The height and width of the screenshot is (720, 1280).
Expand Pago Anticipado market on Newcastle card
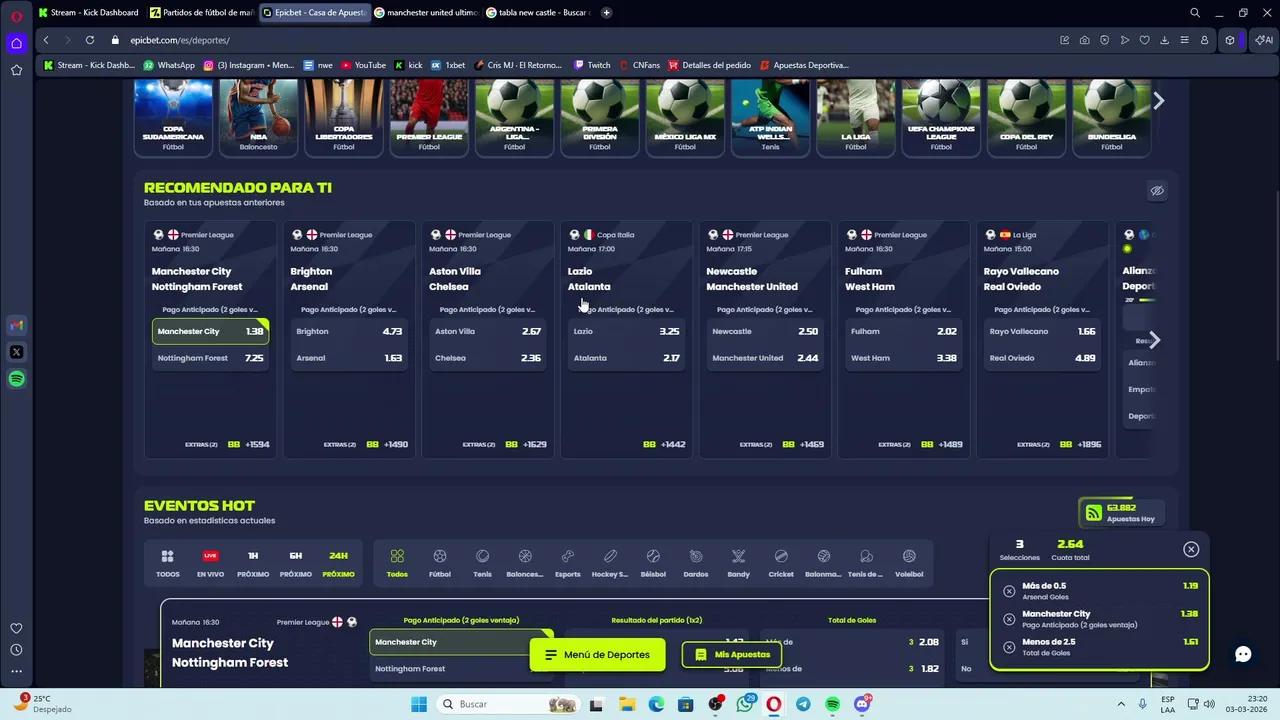pyautogui.click(x=765, y=309)
